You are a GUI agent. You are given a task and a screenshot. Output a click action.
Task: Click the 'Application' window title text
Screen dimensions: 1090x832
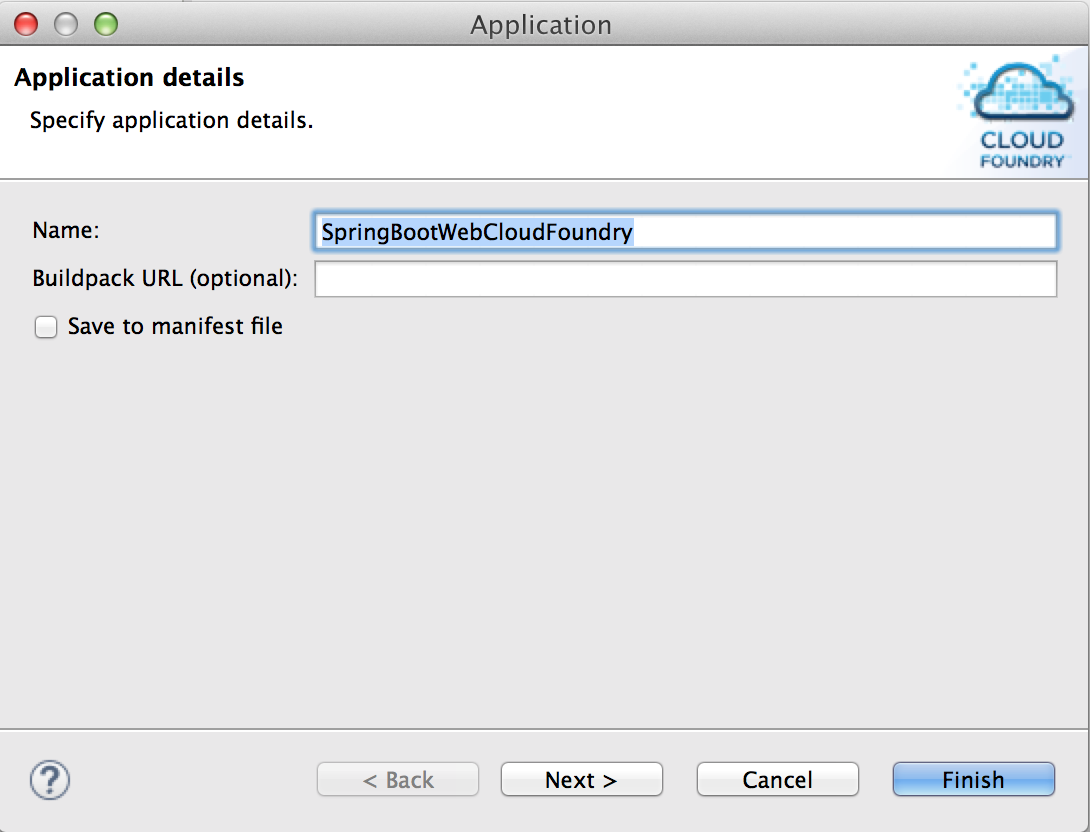coord(541,24)
